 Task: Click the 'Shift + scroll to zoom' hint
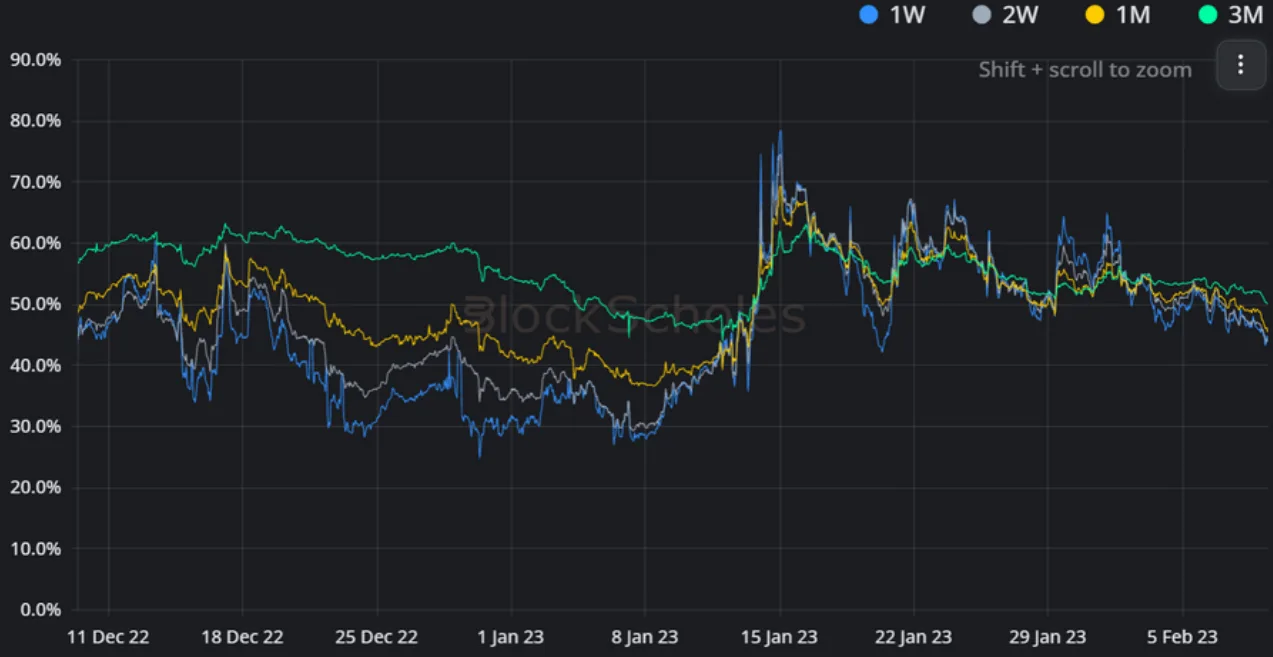pos(1085,70)
